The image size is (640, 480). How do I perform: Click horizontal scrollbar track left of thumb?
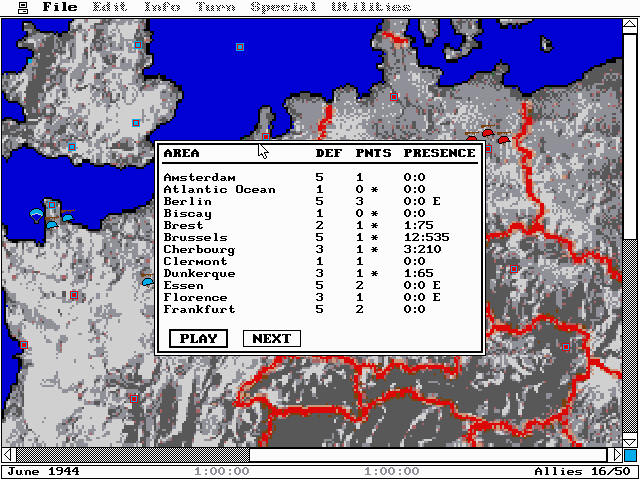click(133, 455)
